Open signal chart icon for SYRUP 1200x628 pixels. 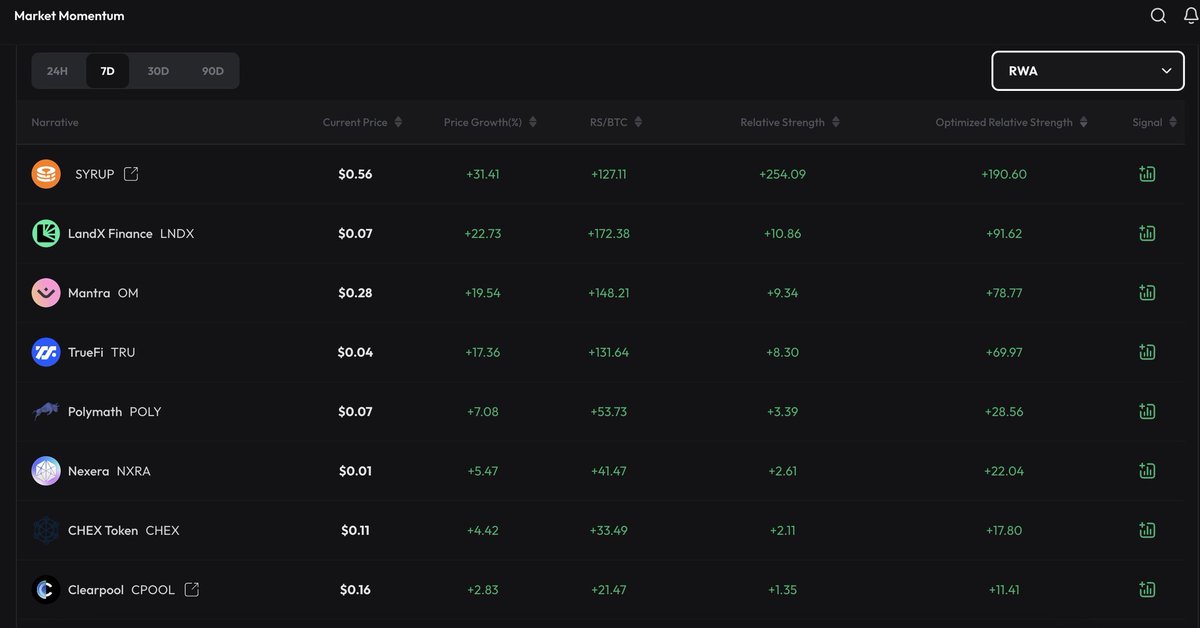point(1147,174)
